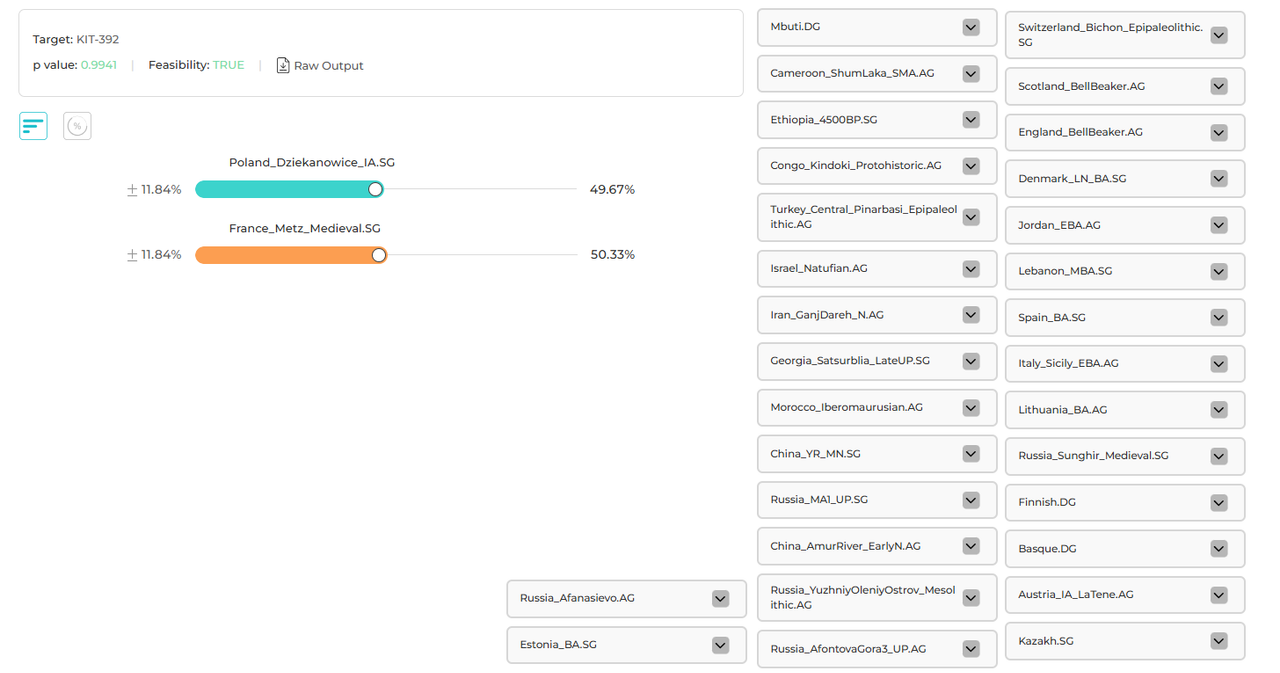Click the Spain_BA.SG dropdown chevron
1280x673 pixels.
[1218, 317]
